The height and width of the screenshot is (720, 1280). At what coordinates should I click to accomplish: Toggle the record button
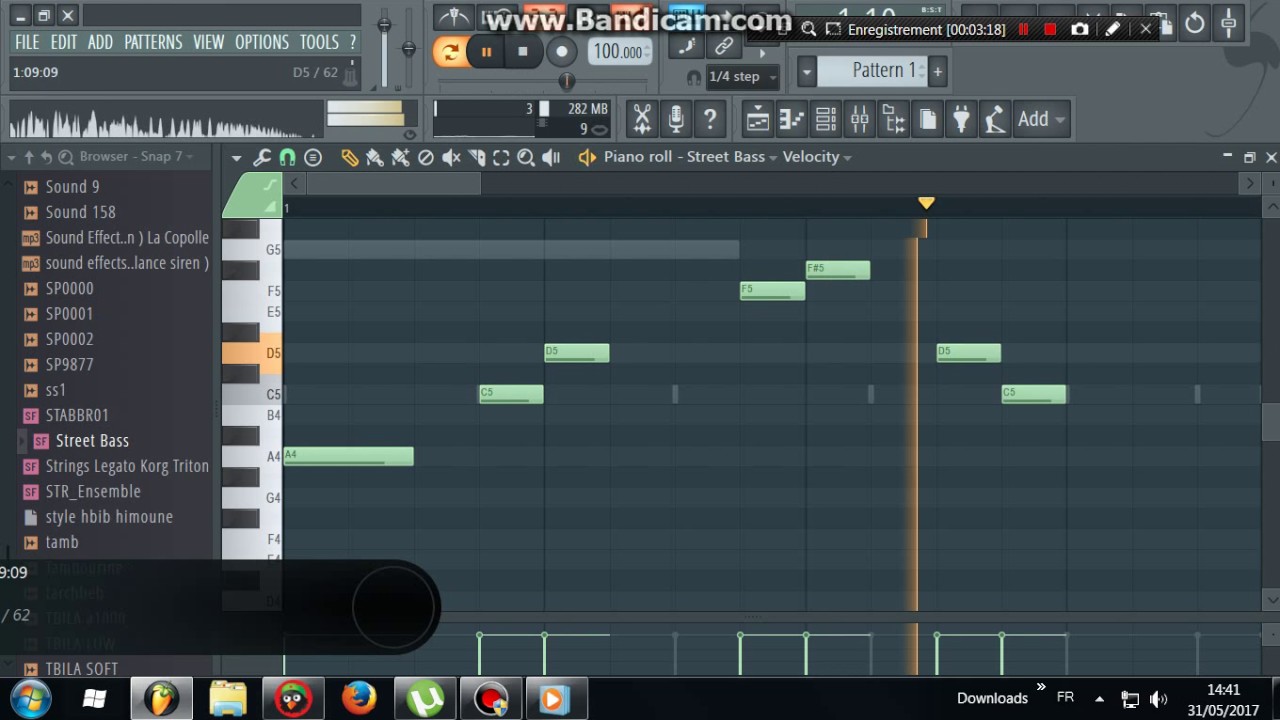562,52
